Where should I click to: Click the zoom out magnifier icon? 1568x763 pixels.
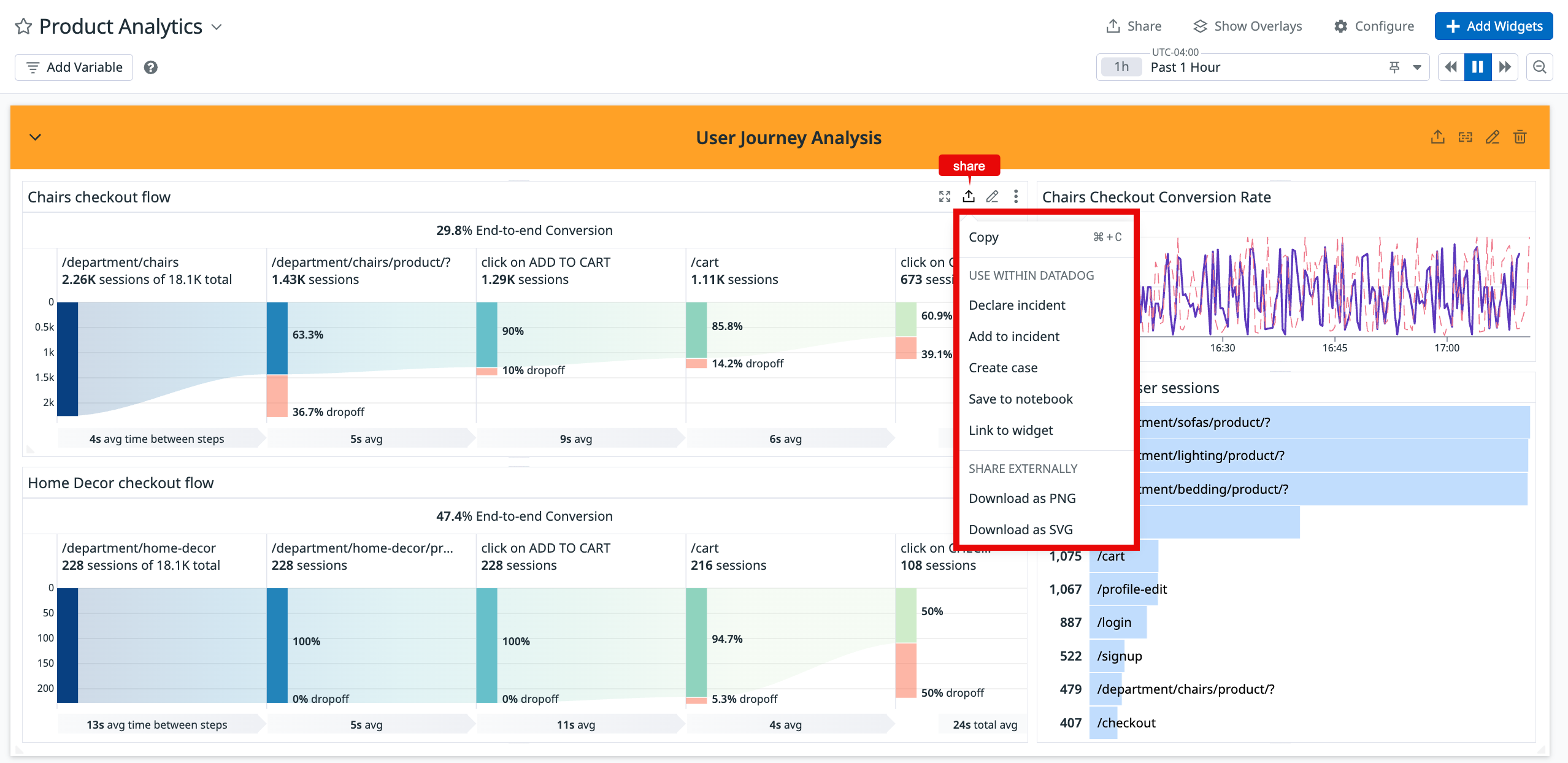click(x=1539, y=67)
